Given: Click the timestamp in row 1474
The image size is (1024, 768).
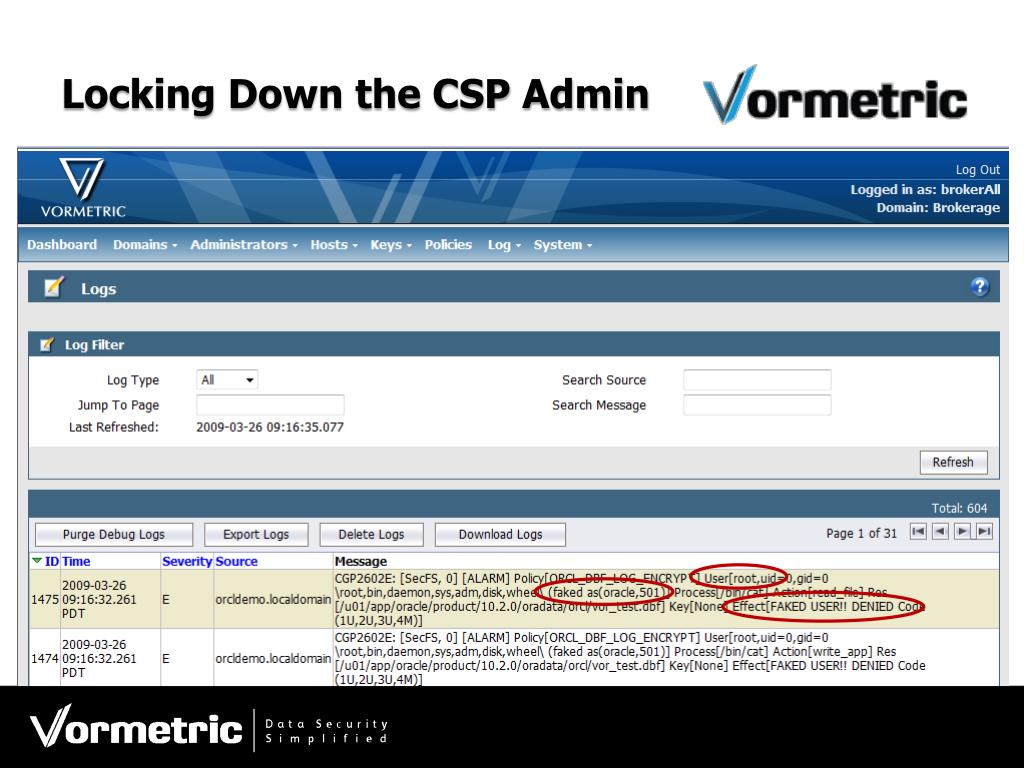Looking at the screenshot, I should (x=99, y=658).
